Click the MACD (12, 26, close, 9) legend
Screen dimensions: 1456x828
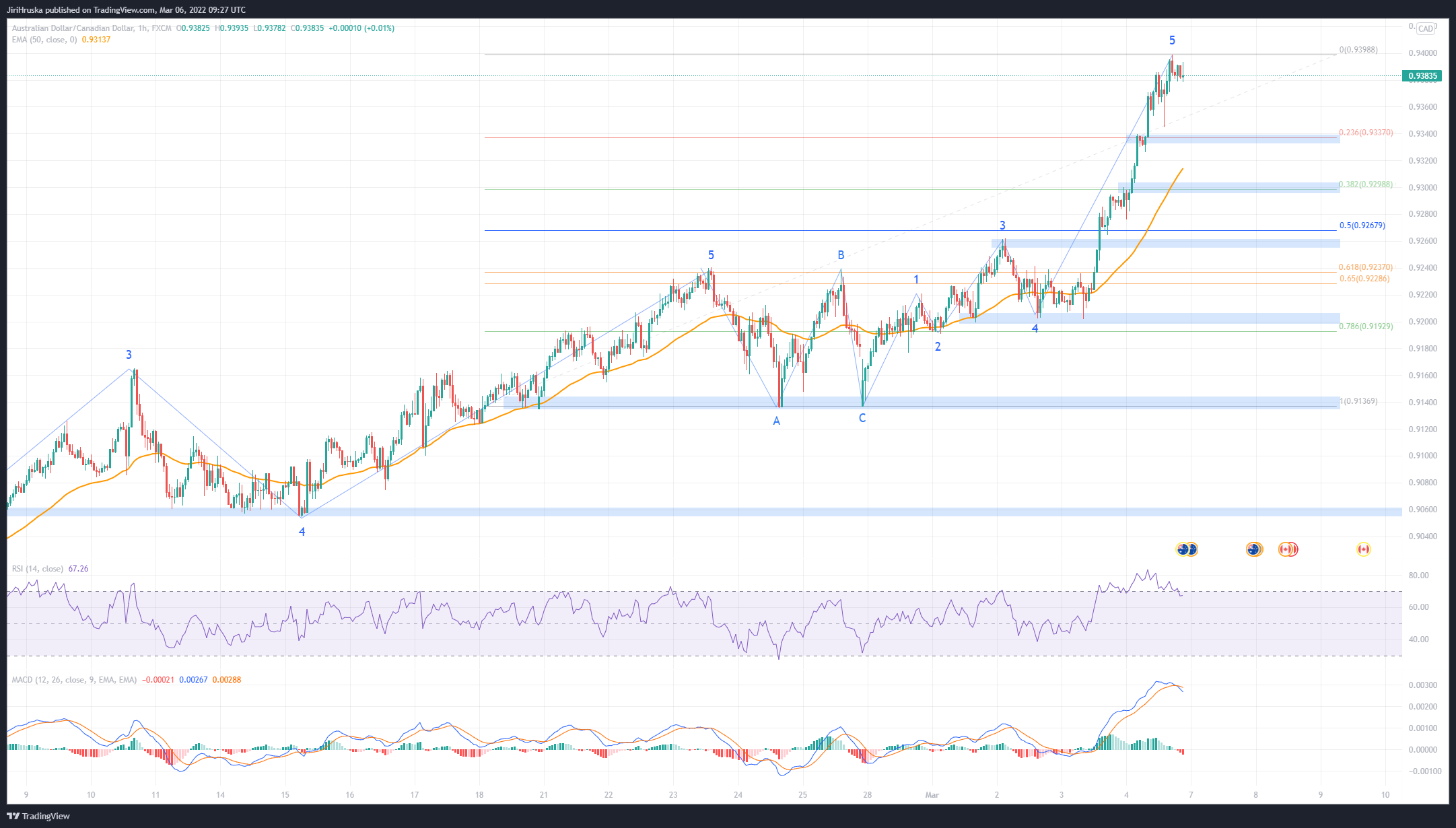[74, 680]
